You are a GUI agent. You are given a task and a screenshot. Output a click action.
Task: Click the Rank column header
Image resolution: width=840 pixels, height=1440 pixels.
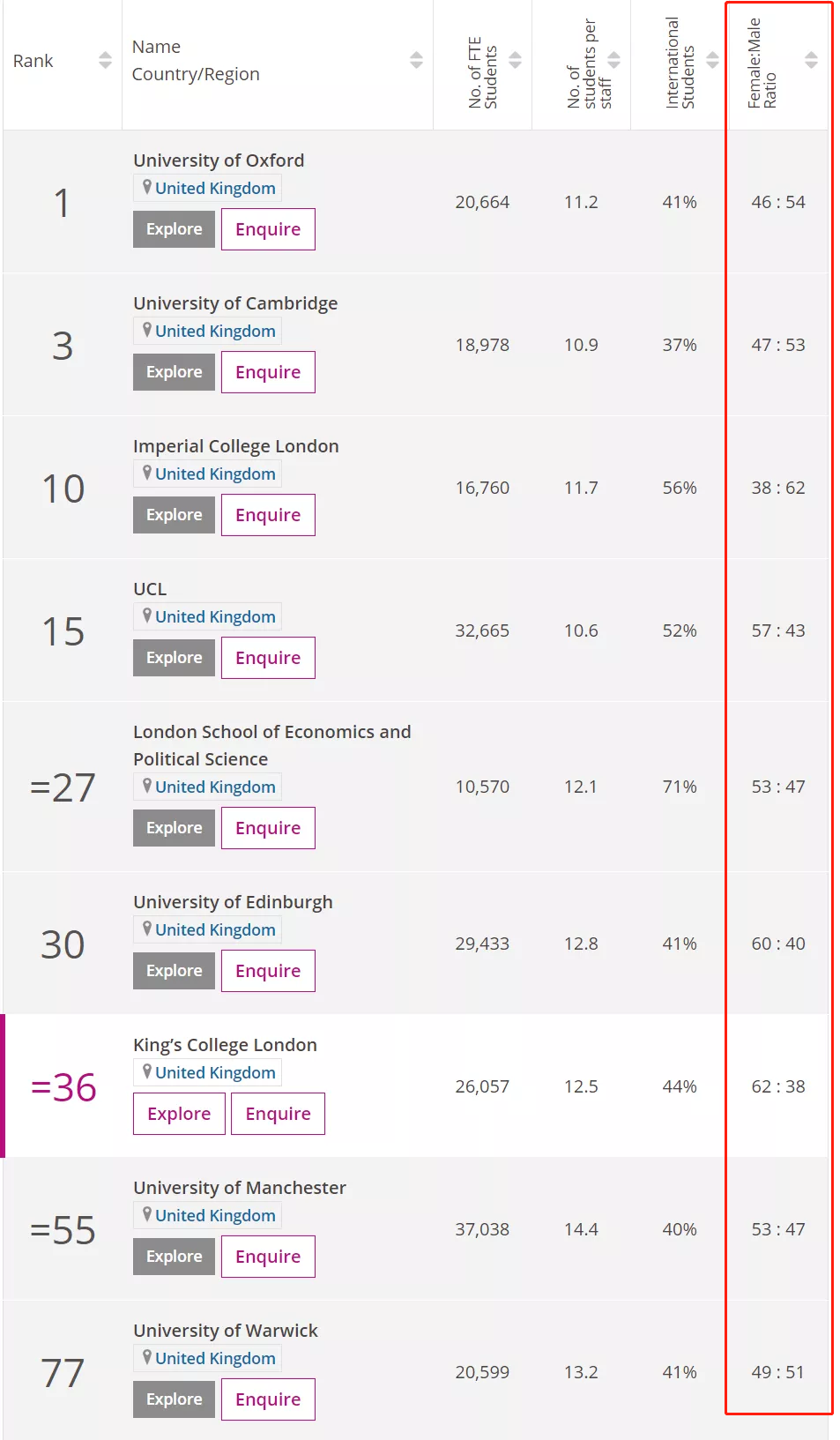pos(33,61)
